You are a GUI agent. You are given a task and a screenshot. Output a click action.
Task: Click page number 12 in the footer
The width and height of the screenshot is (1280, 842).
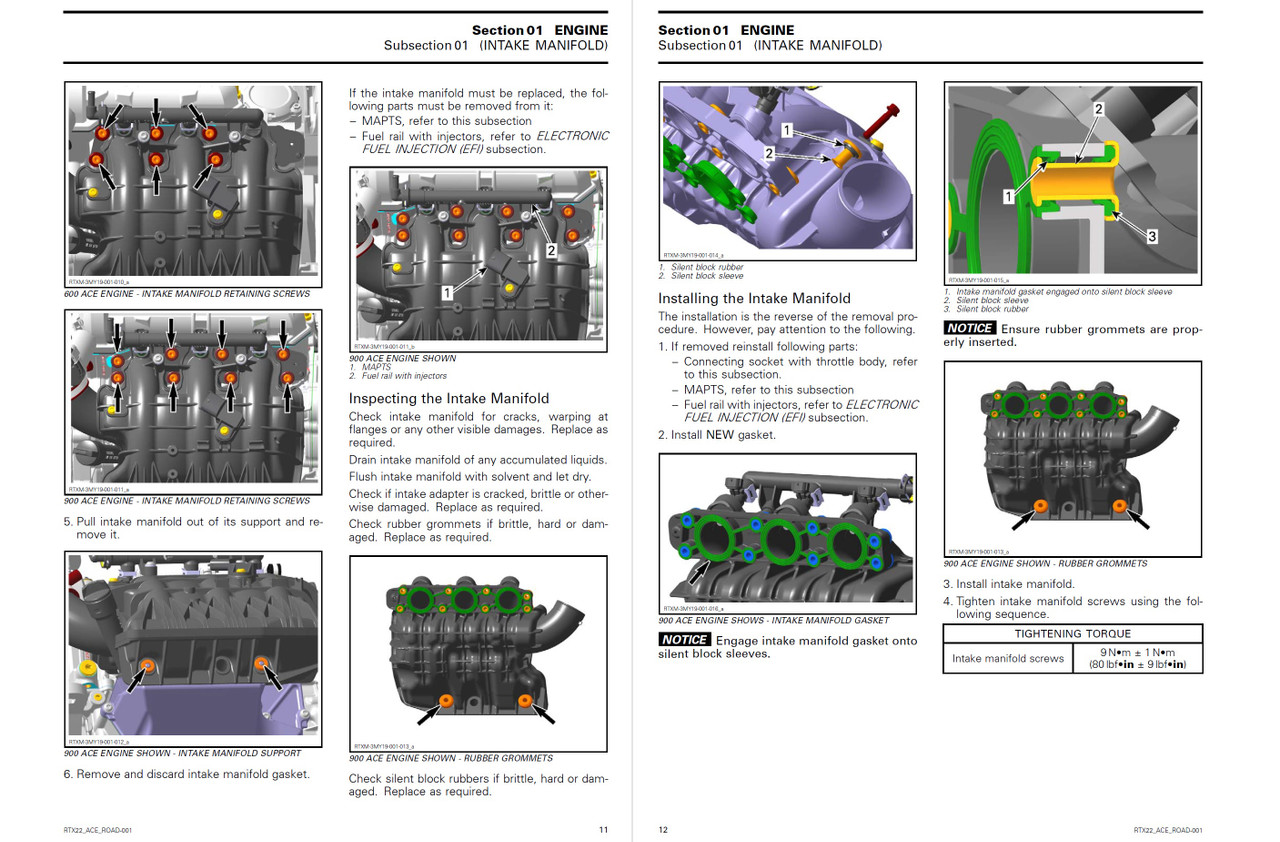(x=664, y=829)
